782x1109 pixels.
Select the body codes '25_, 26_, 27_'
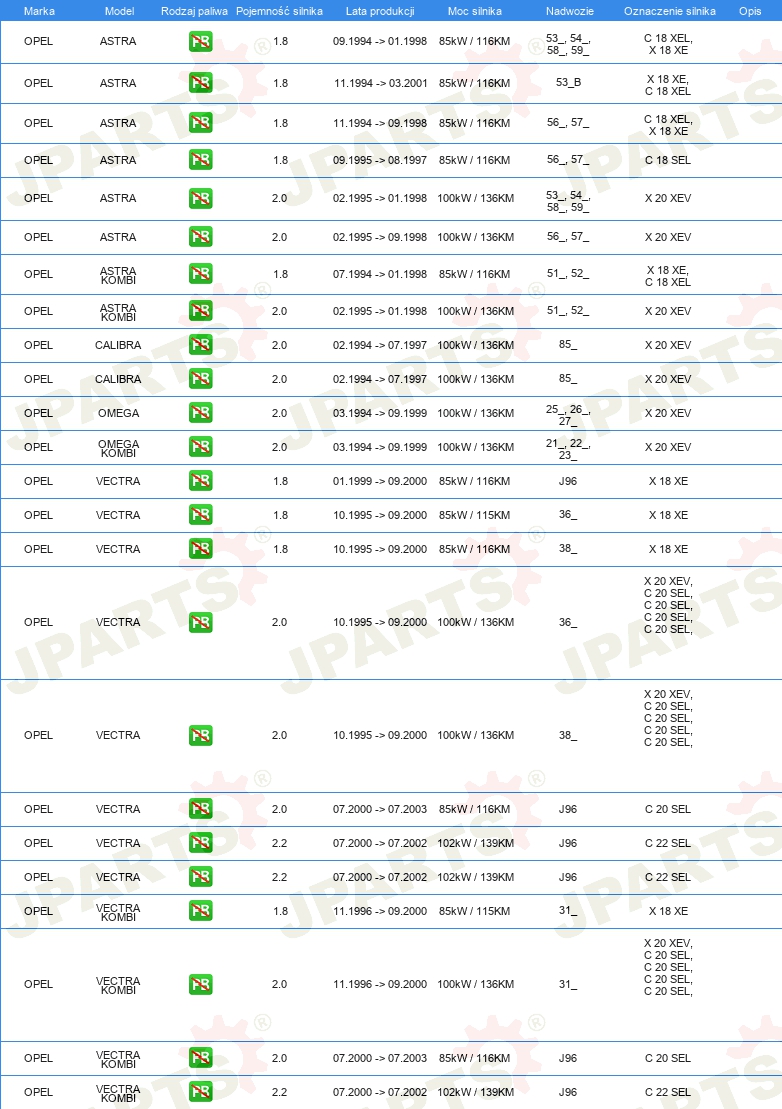(x=568, y=415)
